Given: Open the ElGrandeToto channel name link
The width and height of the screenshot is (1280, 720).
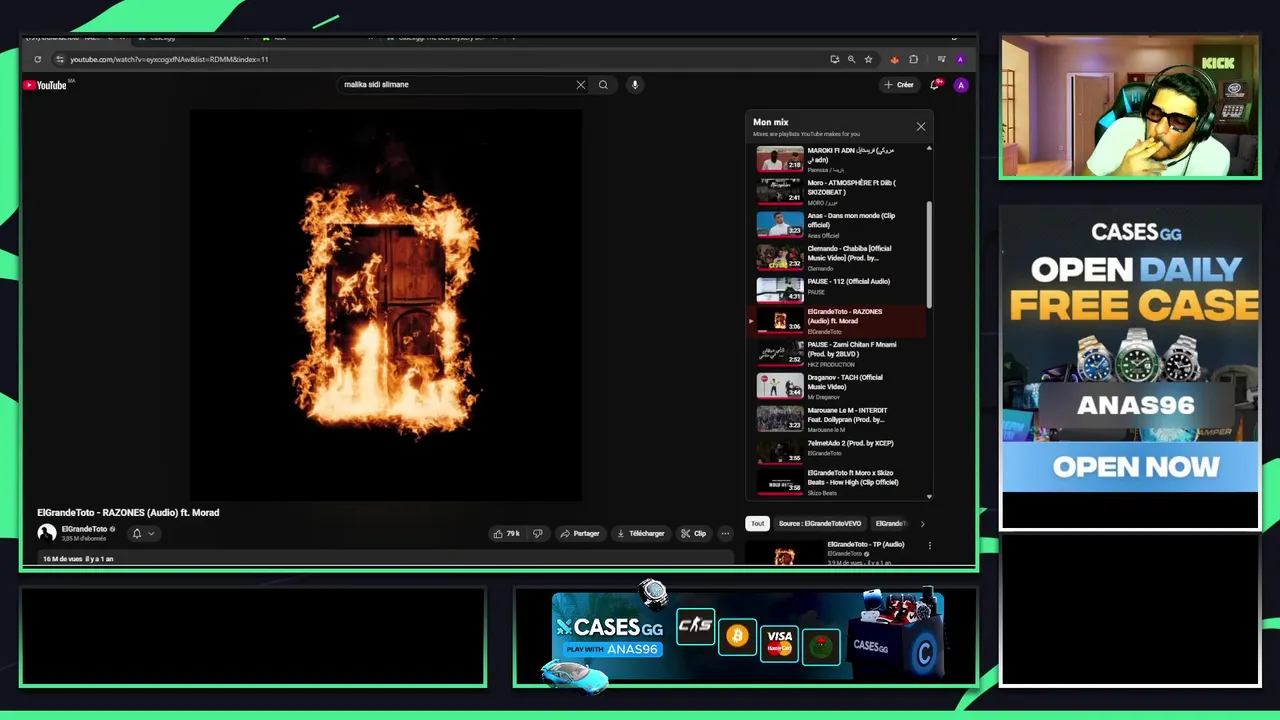Looking at the screenshot, I should point(84,529).
